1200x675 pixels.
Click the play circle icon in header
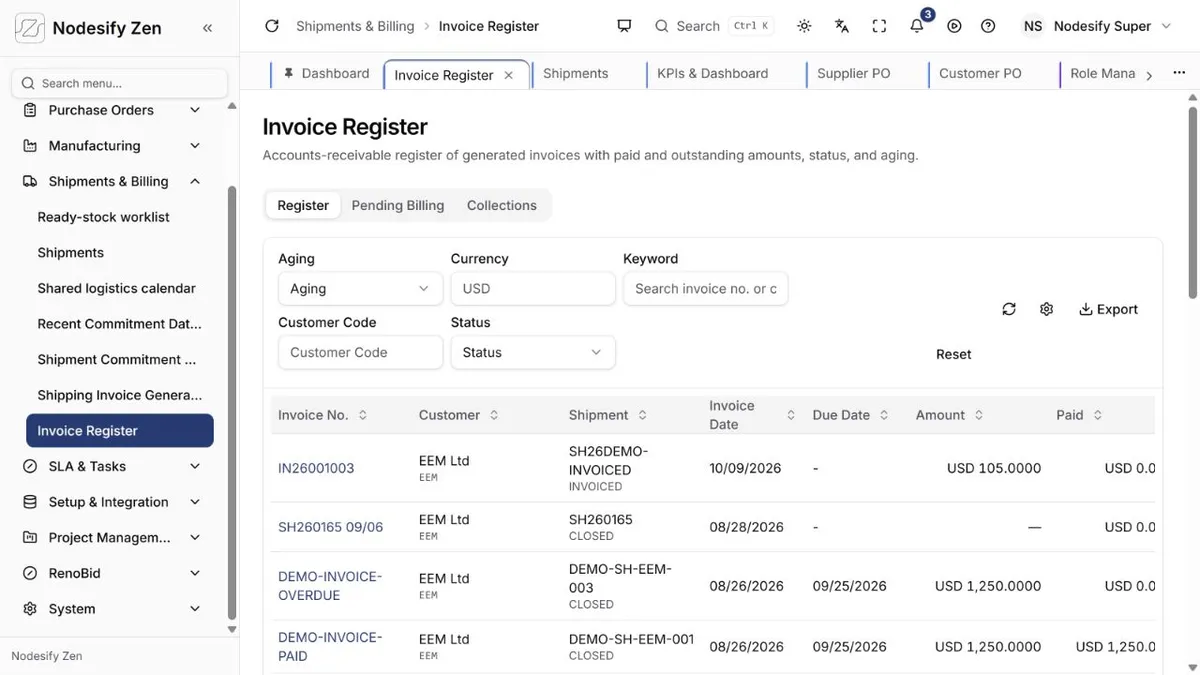pos(954,26)
